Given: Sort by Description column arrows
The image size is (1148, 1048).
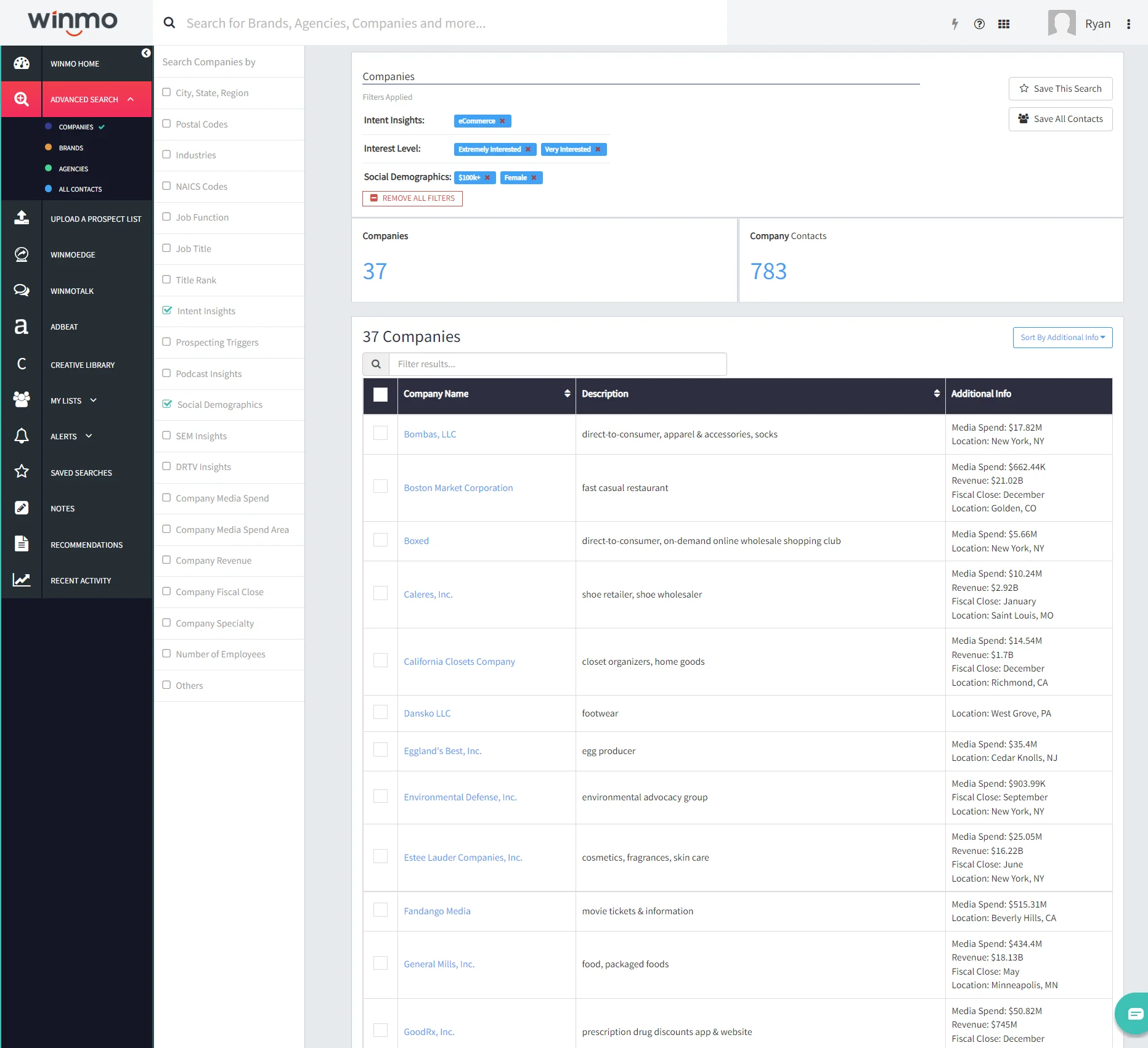Looking at the screenshot, I should pos(937,394).
